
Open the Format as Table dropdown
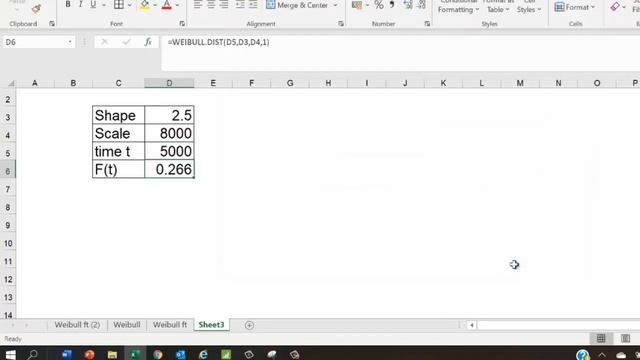pyautogui.click(x=498, y=7)
